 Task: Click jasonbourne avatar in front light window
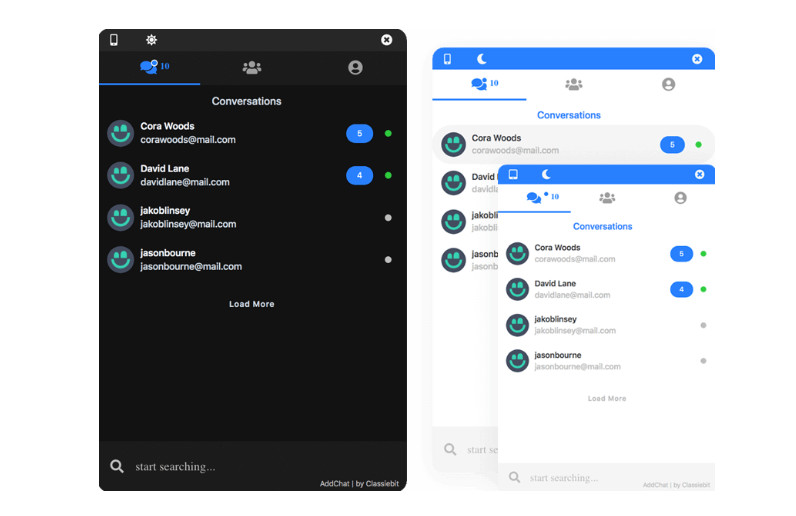coord(517,361)
